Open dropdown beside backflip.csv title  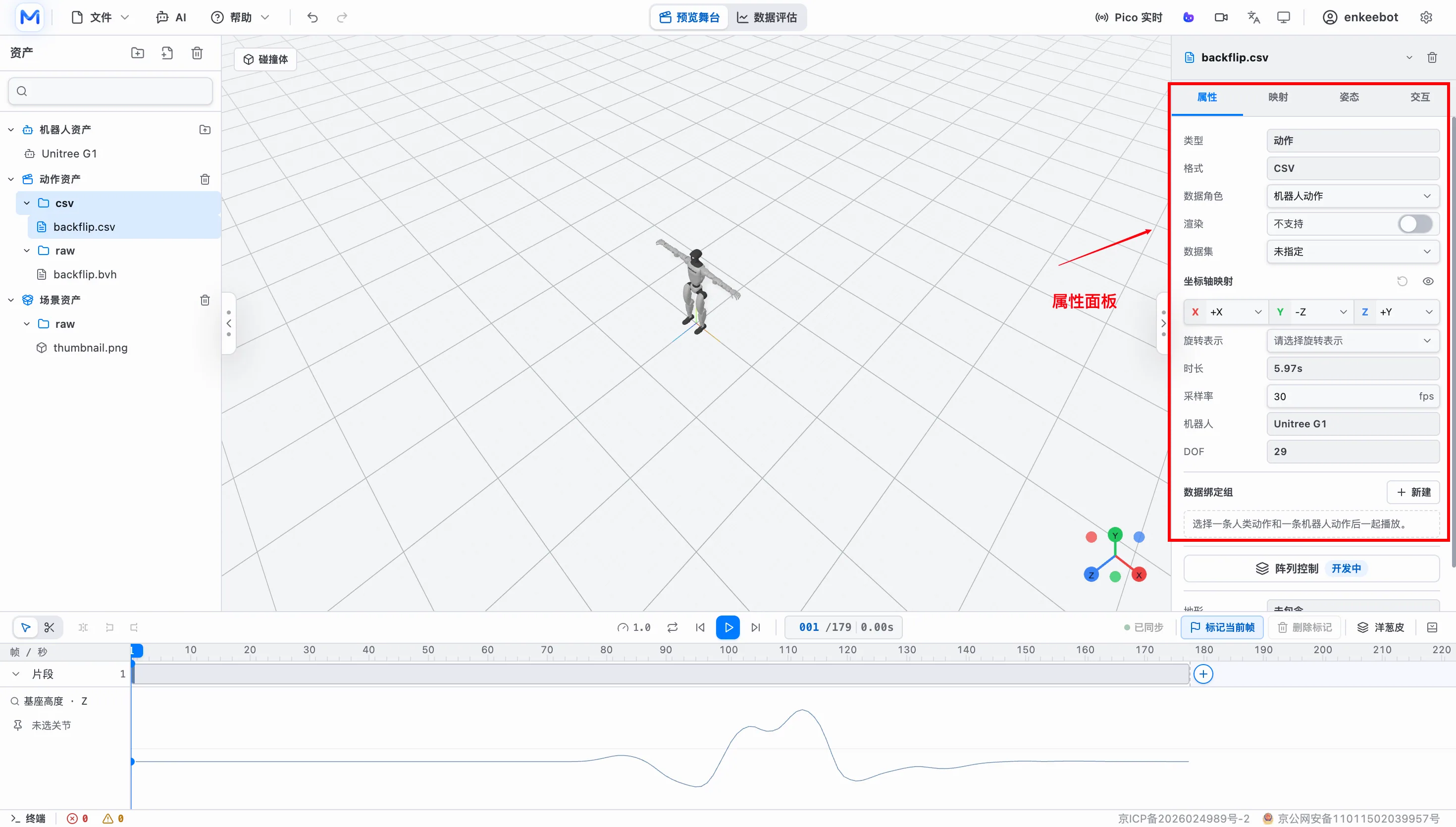[1409, 57]
